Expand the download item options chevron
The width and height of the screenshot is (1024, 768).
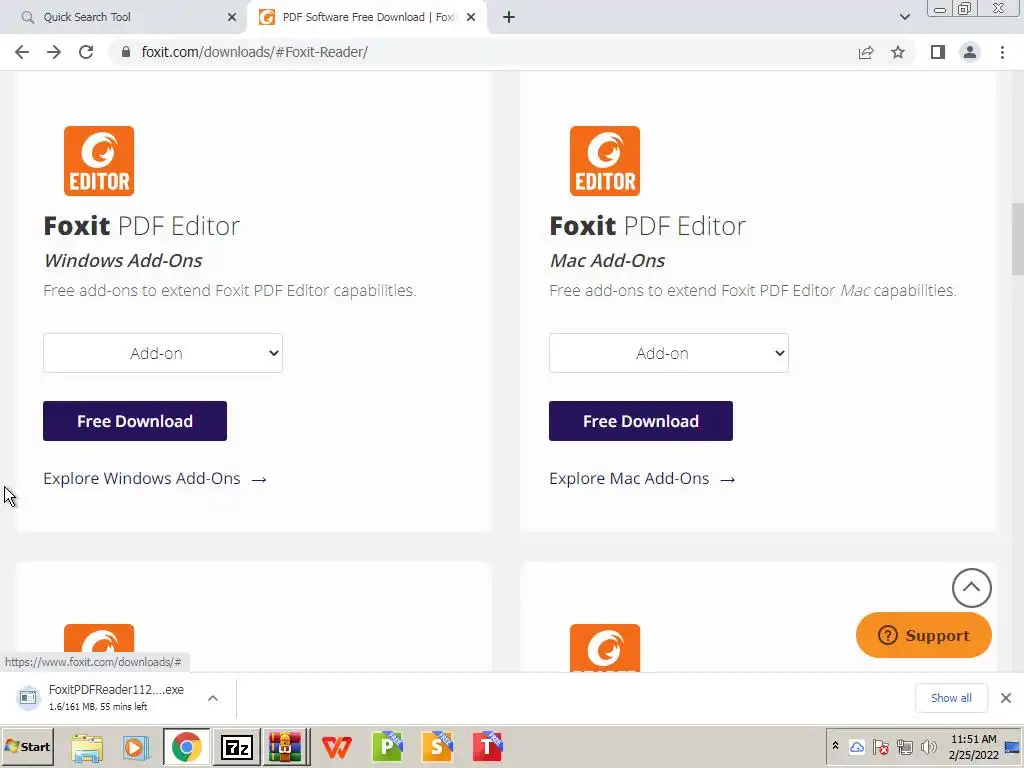tap(213, 698)
